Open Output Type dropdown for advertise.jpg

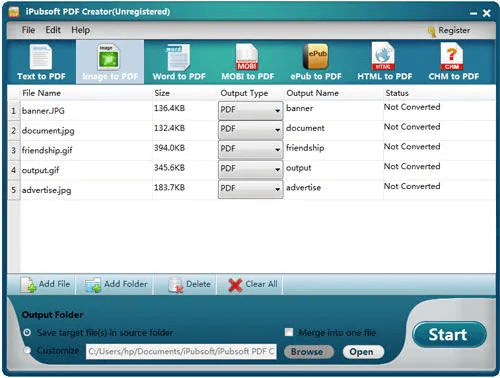pos(250,189)
